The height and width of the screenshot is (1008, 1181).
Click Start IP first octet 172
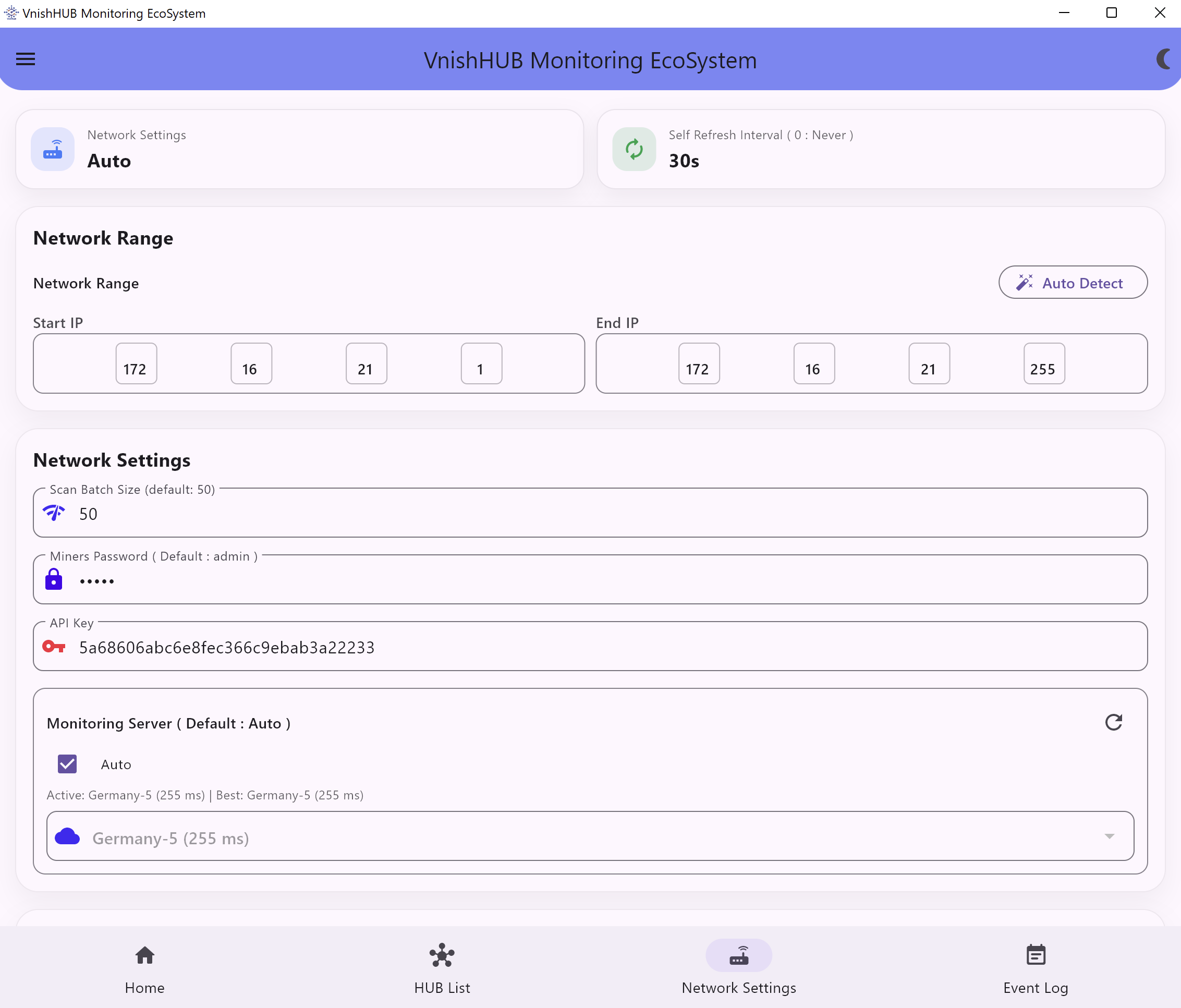[x=136, y=364]
